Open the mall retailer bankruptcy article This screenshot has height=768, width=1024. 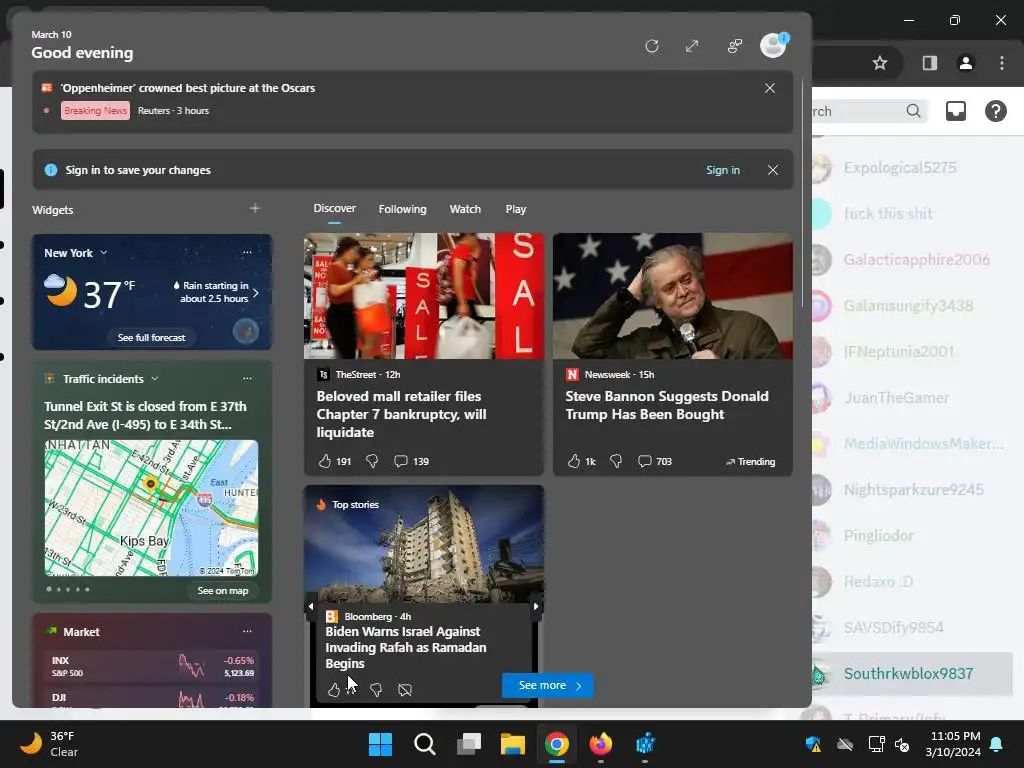pos(401,414)
